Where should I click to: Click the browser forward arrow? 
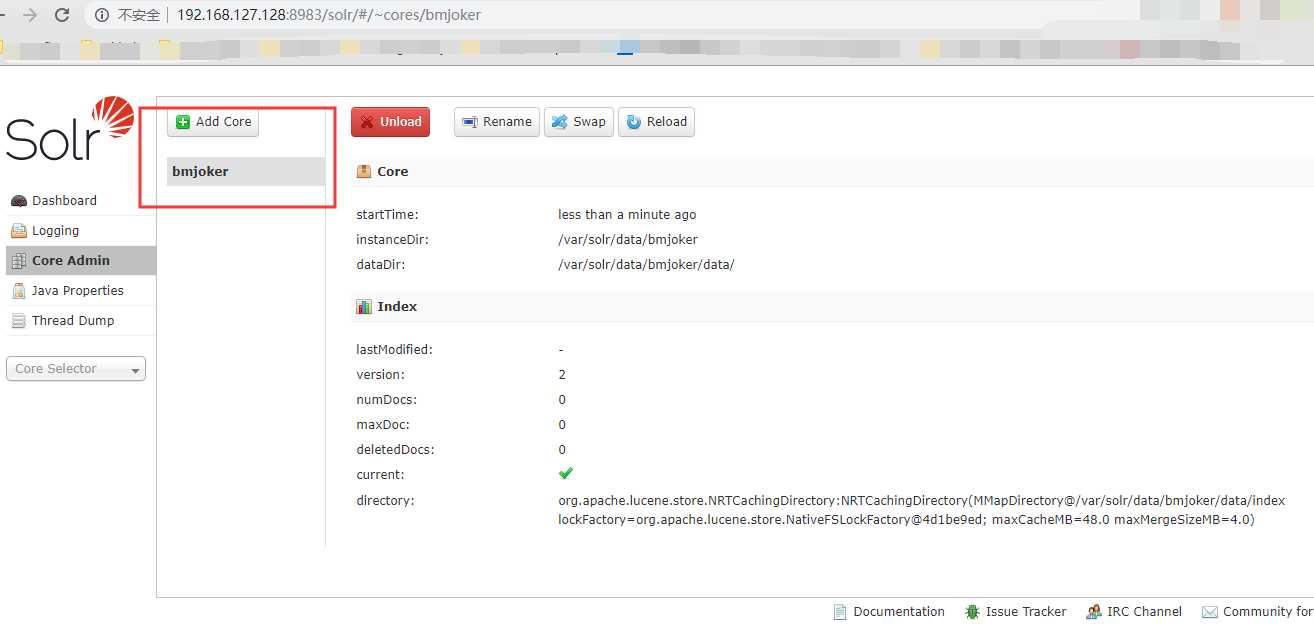[x=30, y=15]
